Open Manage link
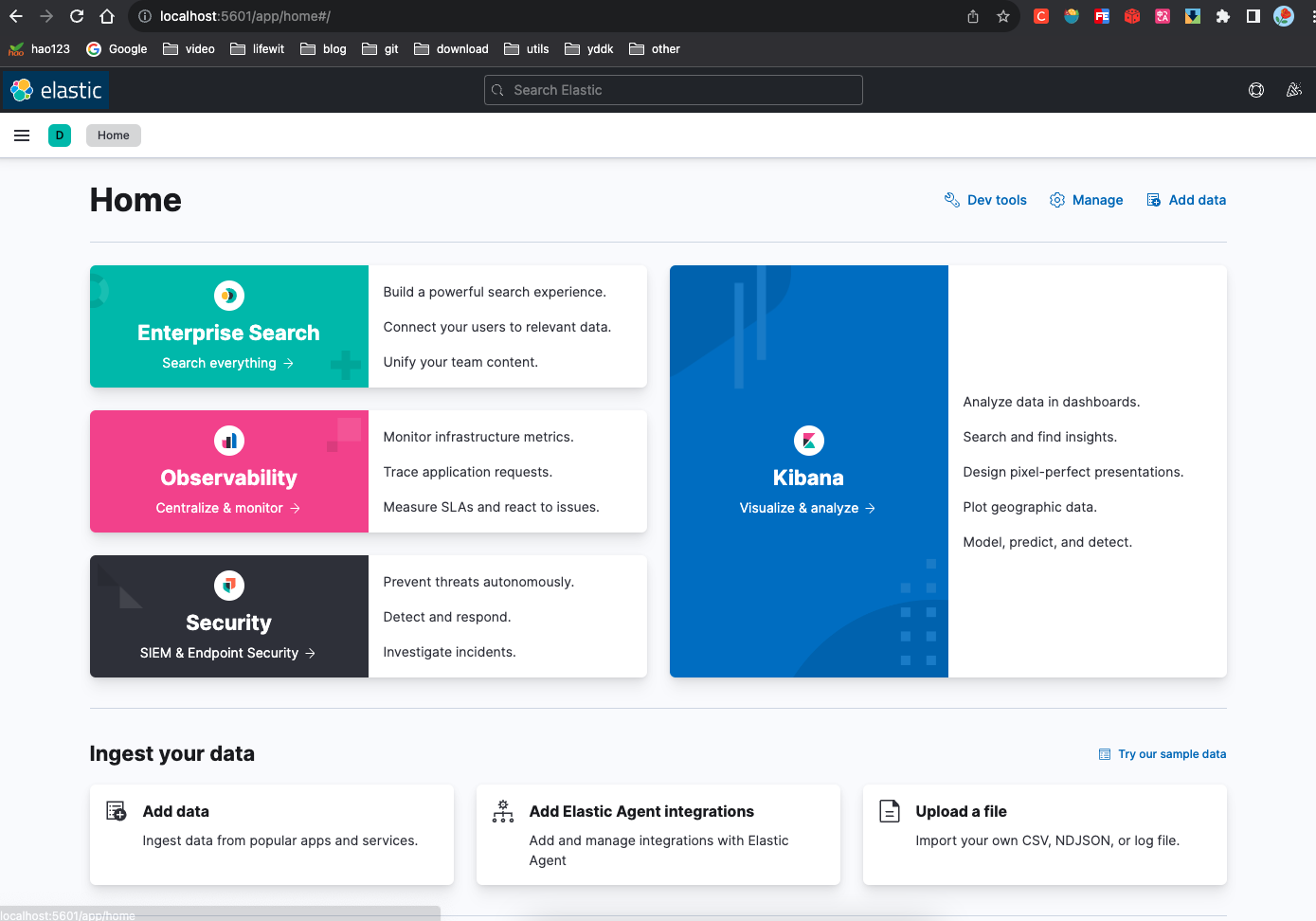 (x=1086, y=200)
